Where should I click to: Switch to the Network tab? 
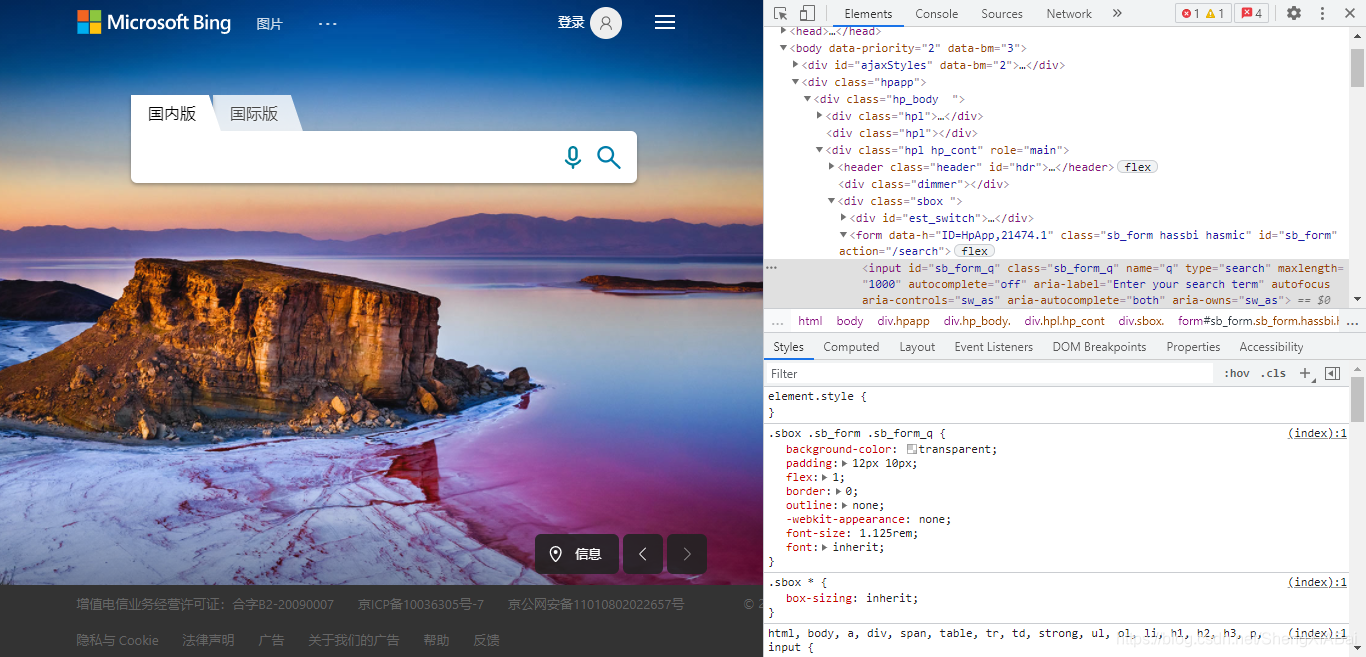point(1069,14)
